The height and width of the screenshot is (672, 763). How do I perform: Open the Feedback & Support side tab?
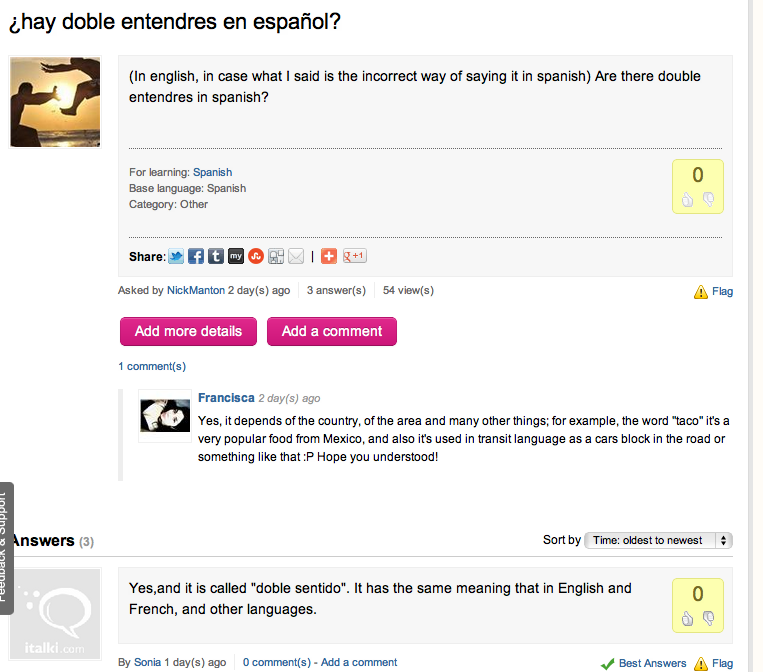[6, 547]
